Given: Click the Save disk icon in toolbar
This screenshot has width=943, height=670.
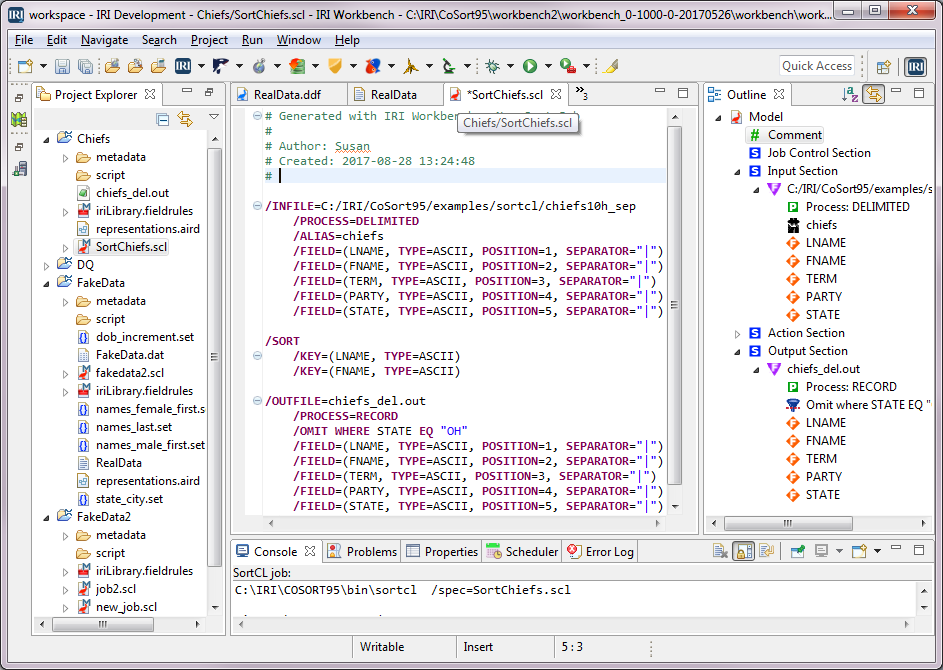Looking at the screenshot, I should (63, 66).
